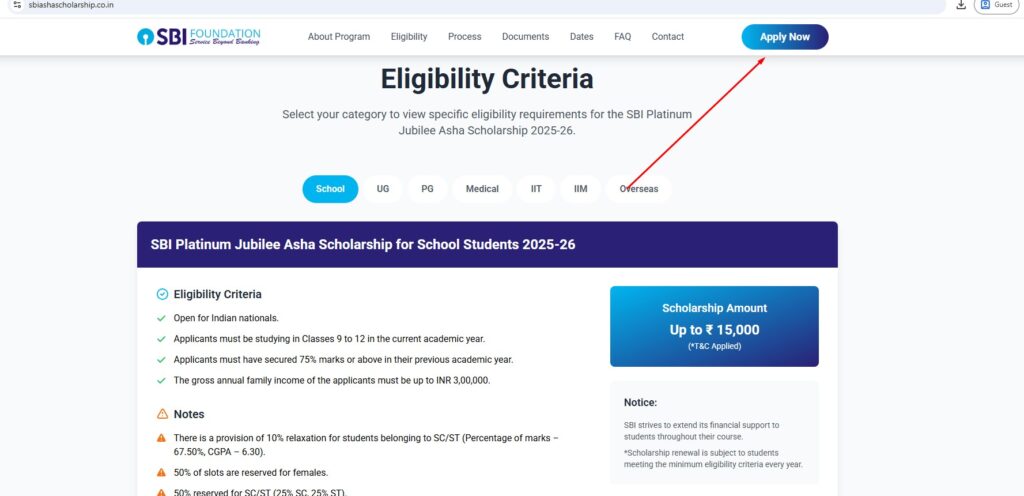This screenshot has width=1024, height=496.
Task: Open the FAQ navigation link
Action: coord(622,37)
